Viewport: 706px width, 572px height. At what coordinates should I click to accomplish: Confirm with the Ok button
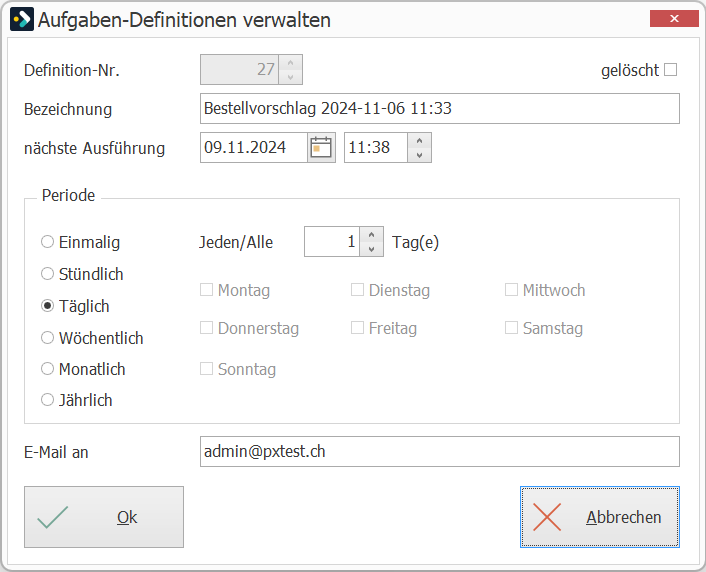[104, 517]
